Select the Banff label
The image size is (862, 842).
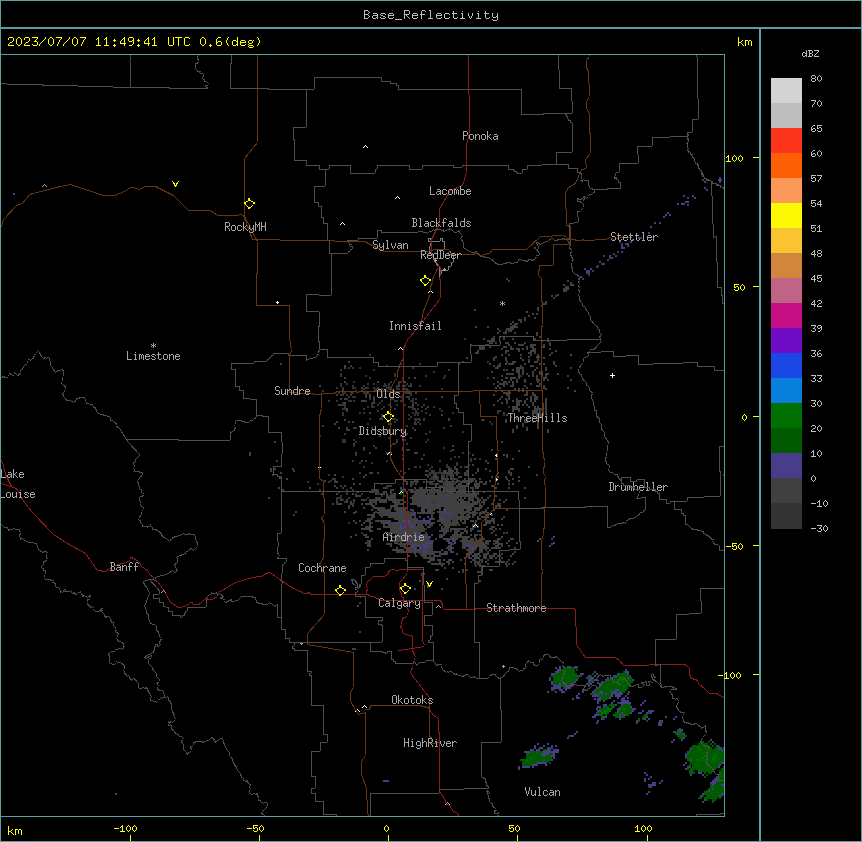pos(124,567)
